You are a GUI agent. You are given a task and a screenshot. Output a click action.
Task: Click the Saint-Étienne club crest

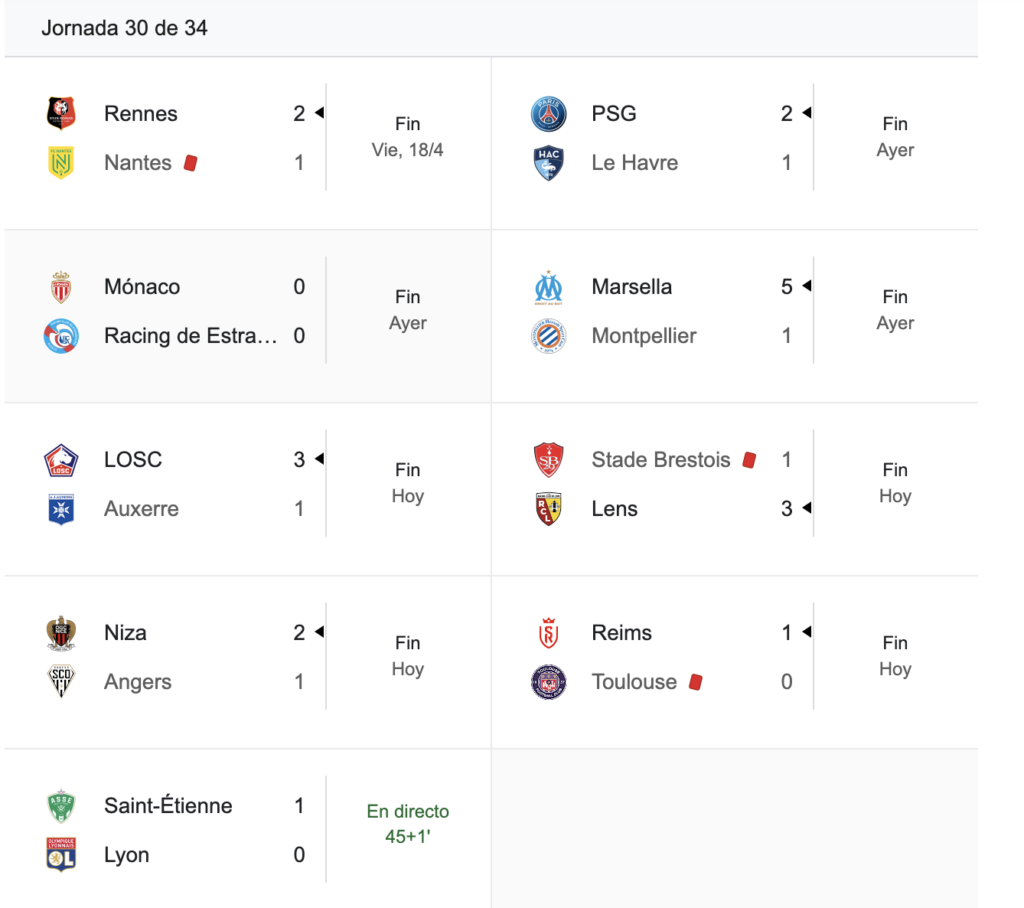(x=61, y=806)
